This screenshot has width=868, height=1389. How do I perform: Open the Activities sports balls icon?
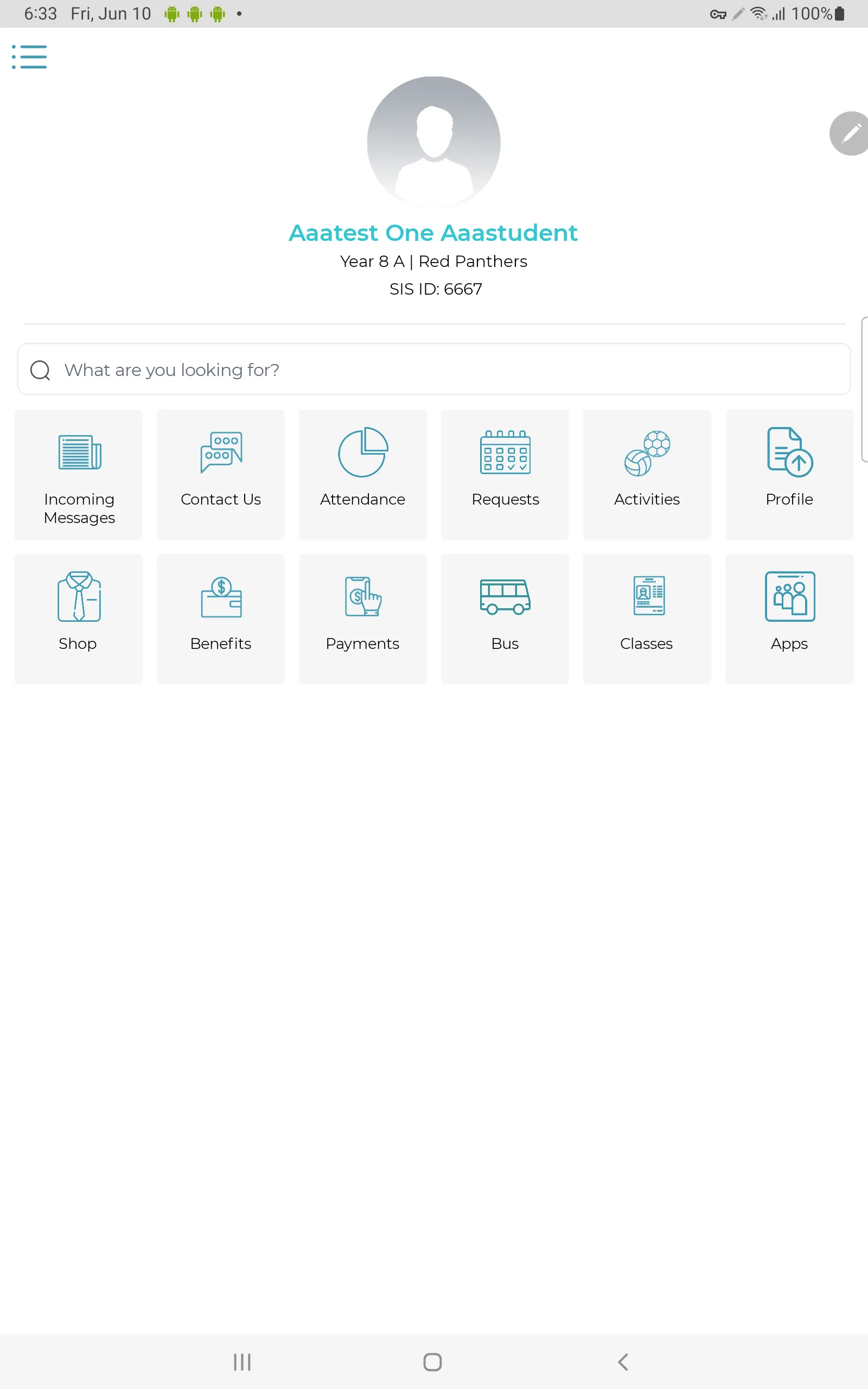click(x=647, y=453)
